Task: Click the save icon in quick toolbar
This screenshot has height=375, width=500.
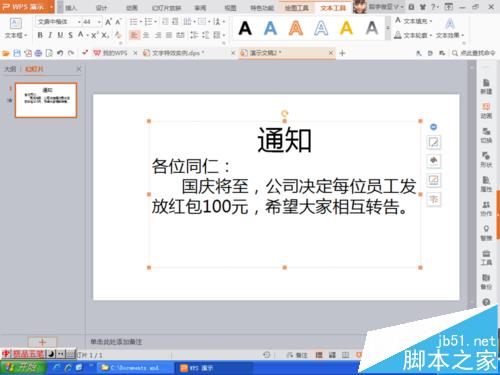Action: point(17,53)
